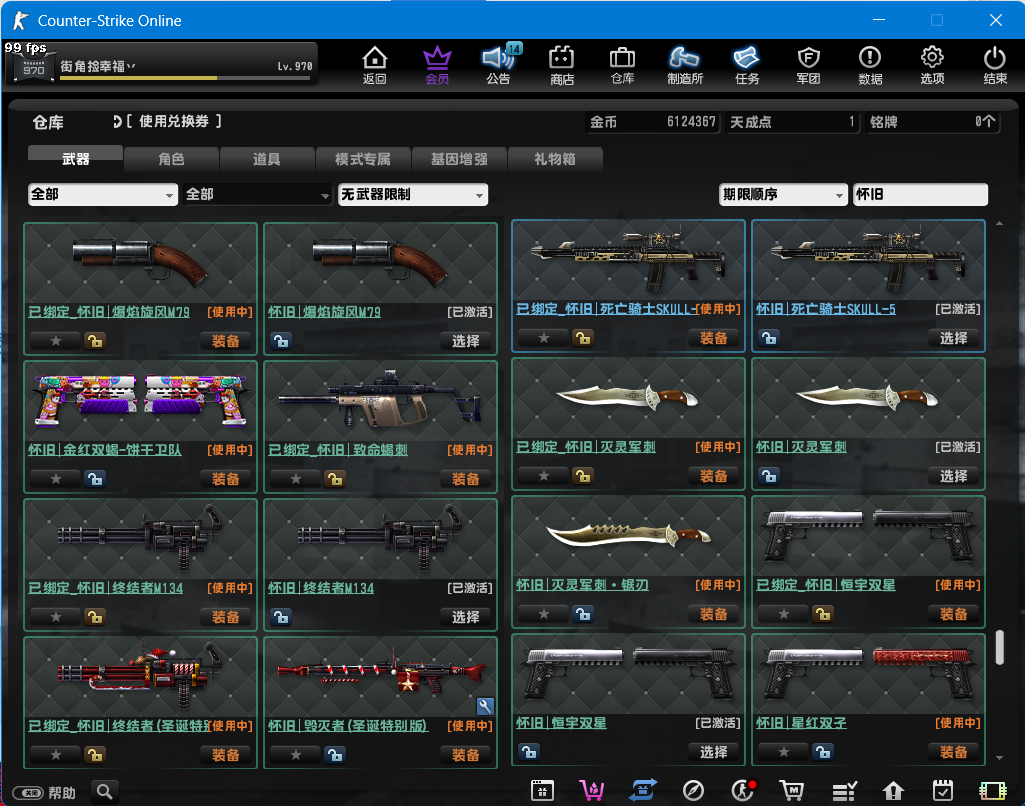Switch to the 道具 tab
Screen dimensions: 1025x806
pos(267,159)
